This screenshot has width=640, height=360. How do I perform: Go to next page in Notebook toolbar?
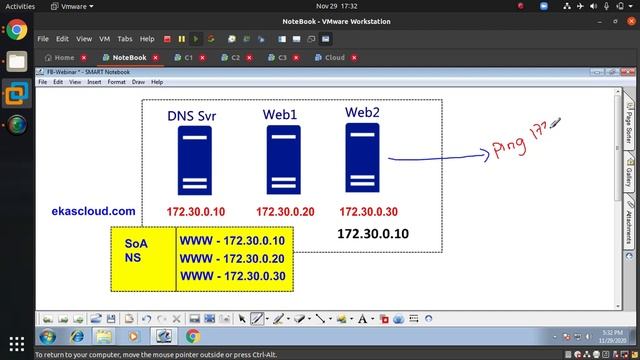pyautogui.click(x=63, y=319)
